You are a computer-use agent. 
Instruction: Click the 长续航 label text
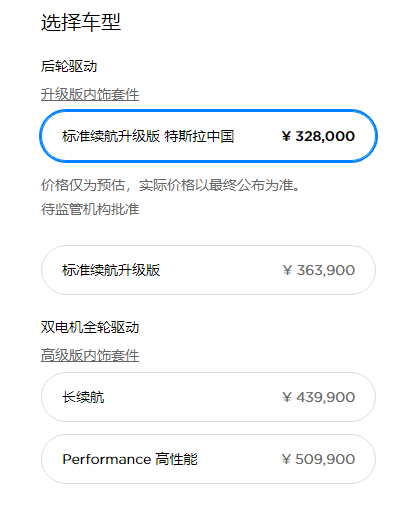click(83, 397)
